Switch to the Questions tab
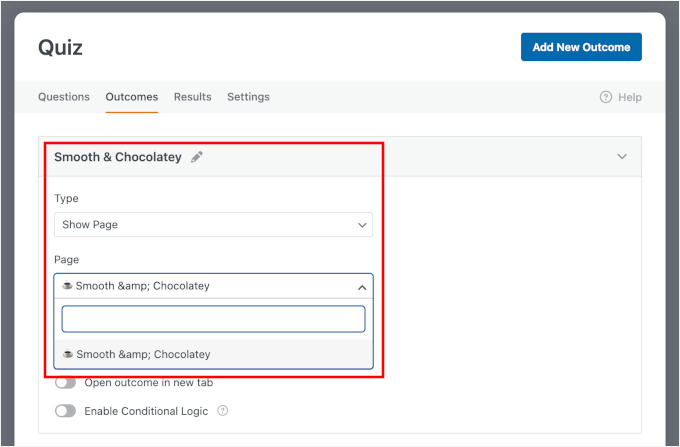The image size is (680, 447). pos(64,97)
